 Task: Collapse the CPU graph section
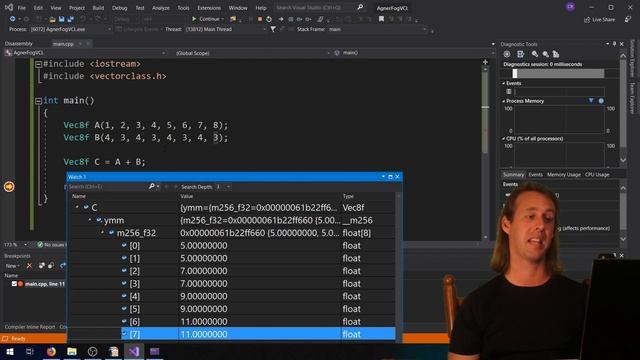pos(504,139)
